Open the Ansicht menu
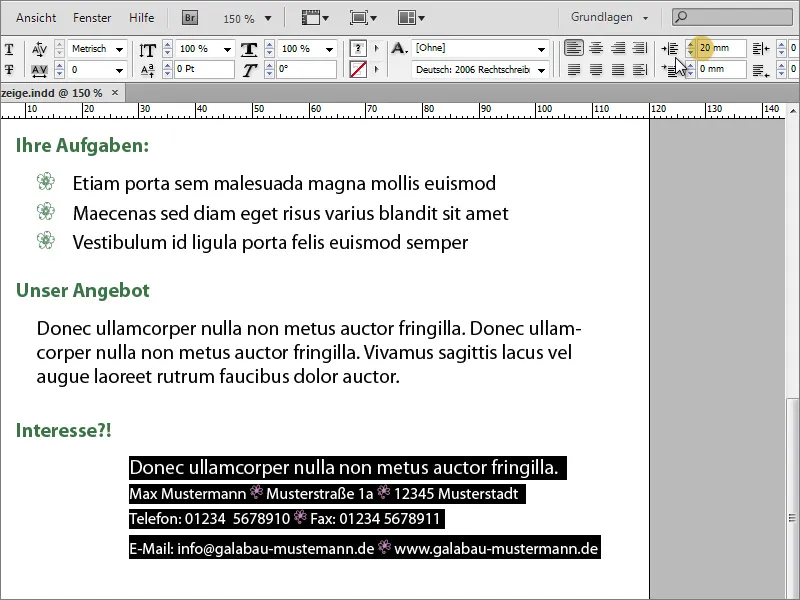 coord(36,18)
